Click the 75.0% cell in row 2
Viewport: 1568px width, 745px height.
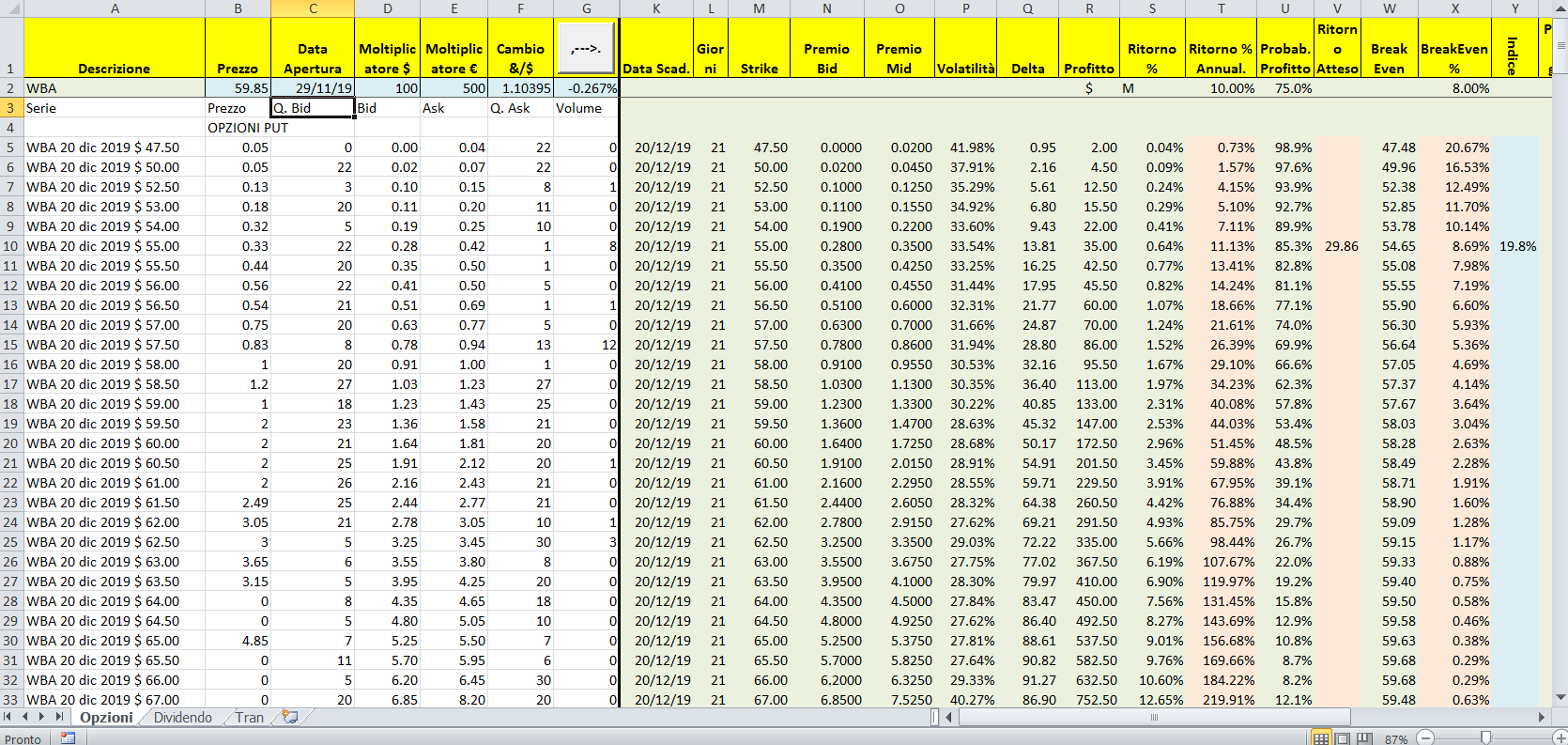pyautogui.click(x=1285, y=88)
